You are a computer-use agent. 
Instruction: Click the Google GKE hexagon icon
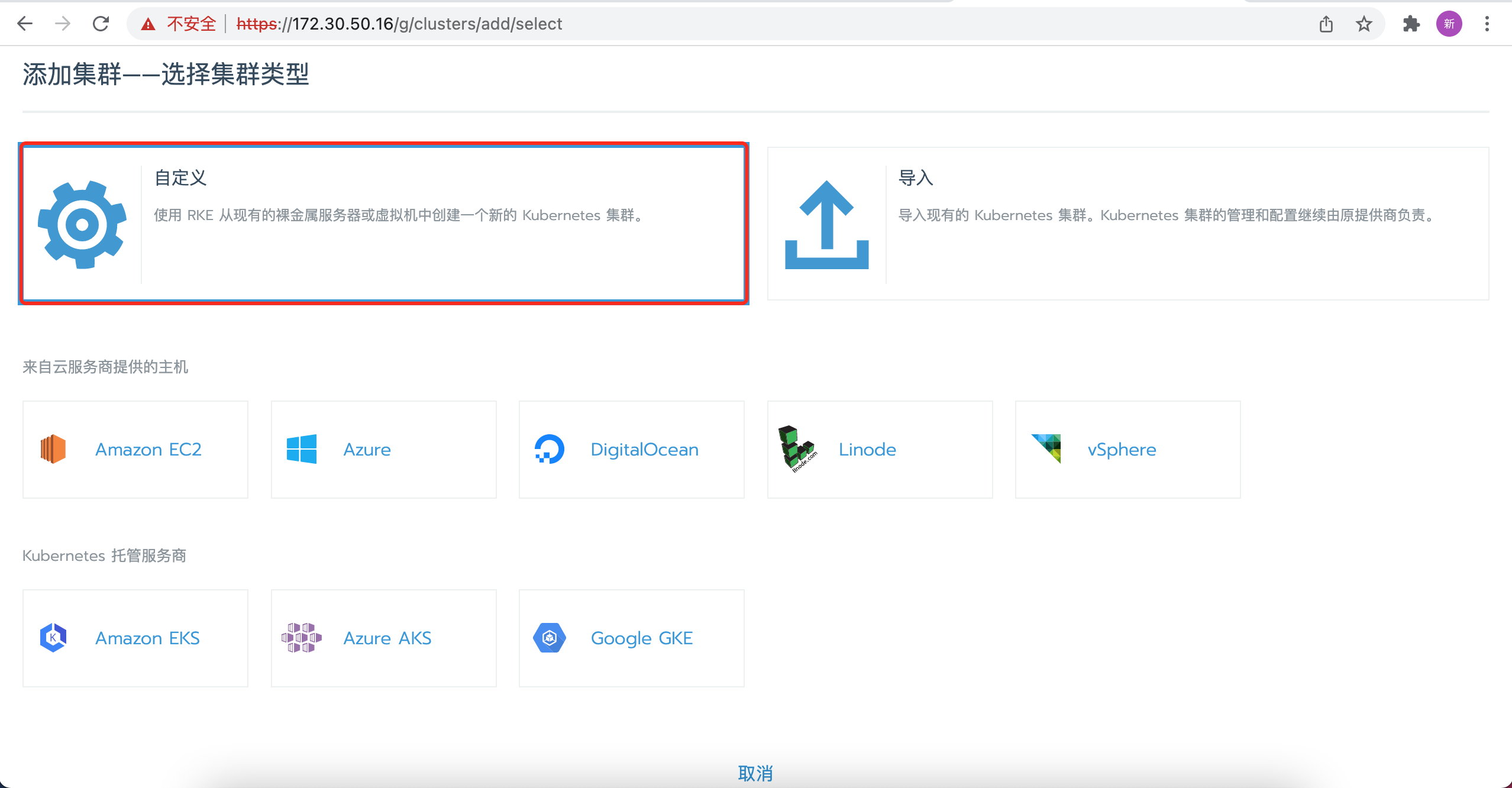[x=550, y=638]
